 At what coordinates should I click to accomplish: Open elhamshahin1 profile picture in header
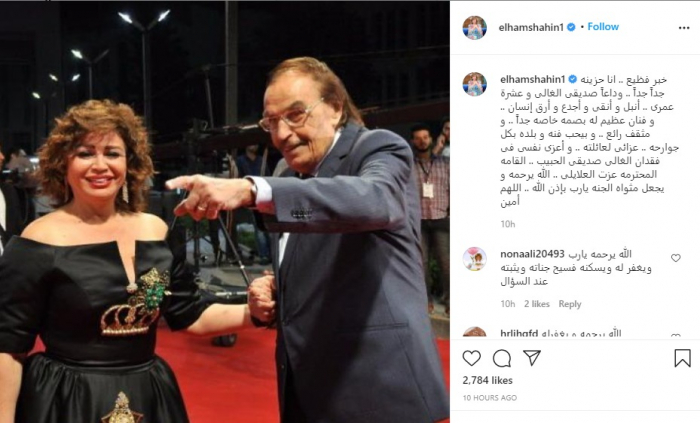coord(475,28)
